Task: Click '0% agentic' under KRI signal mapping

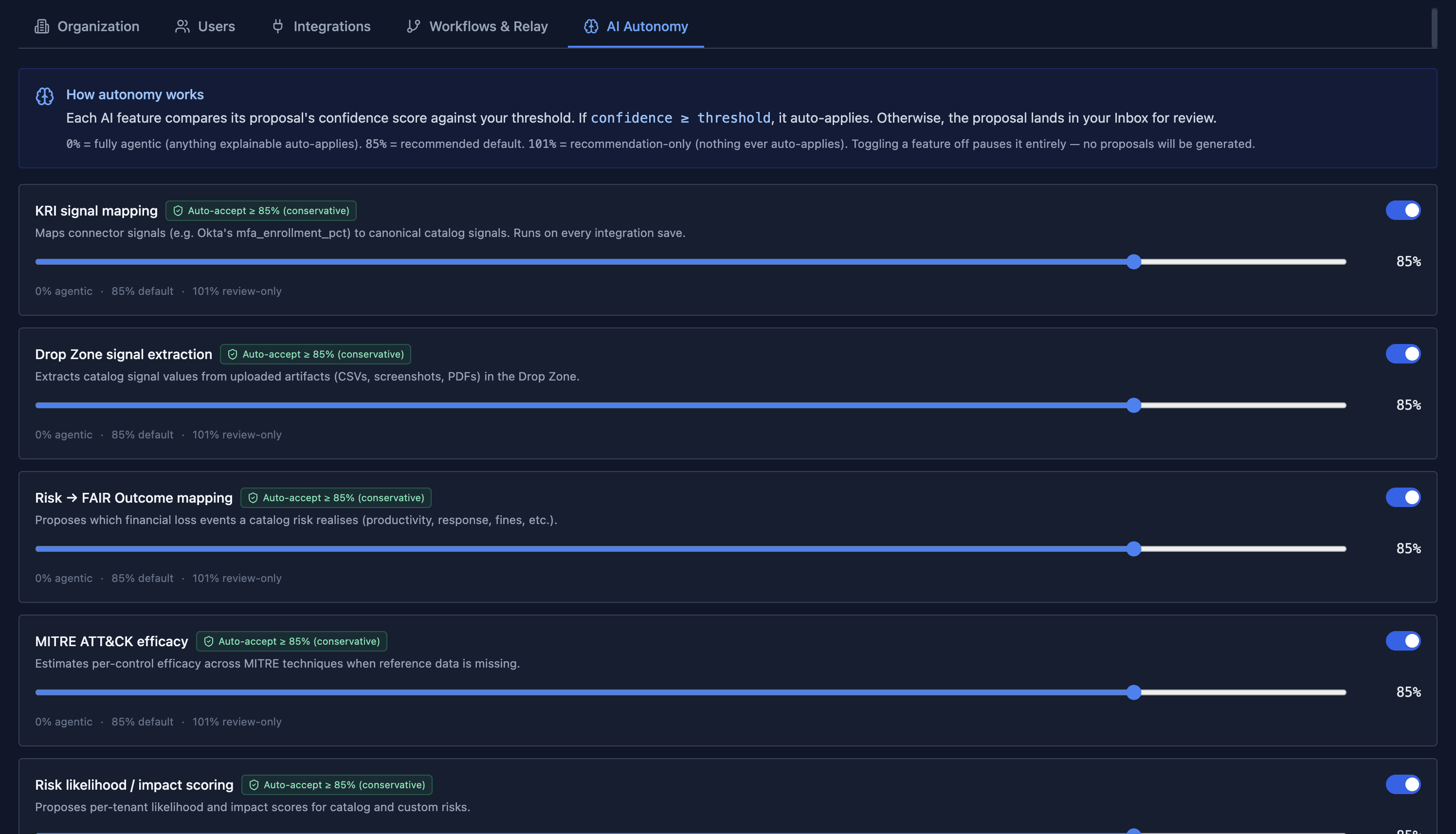Action: tap(64, 291)
